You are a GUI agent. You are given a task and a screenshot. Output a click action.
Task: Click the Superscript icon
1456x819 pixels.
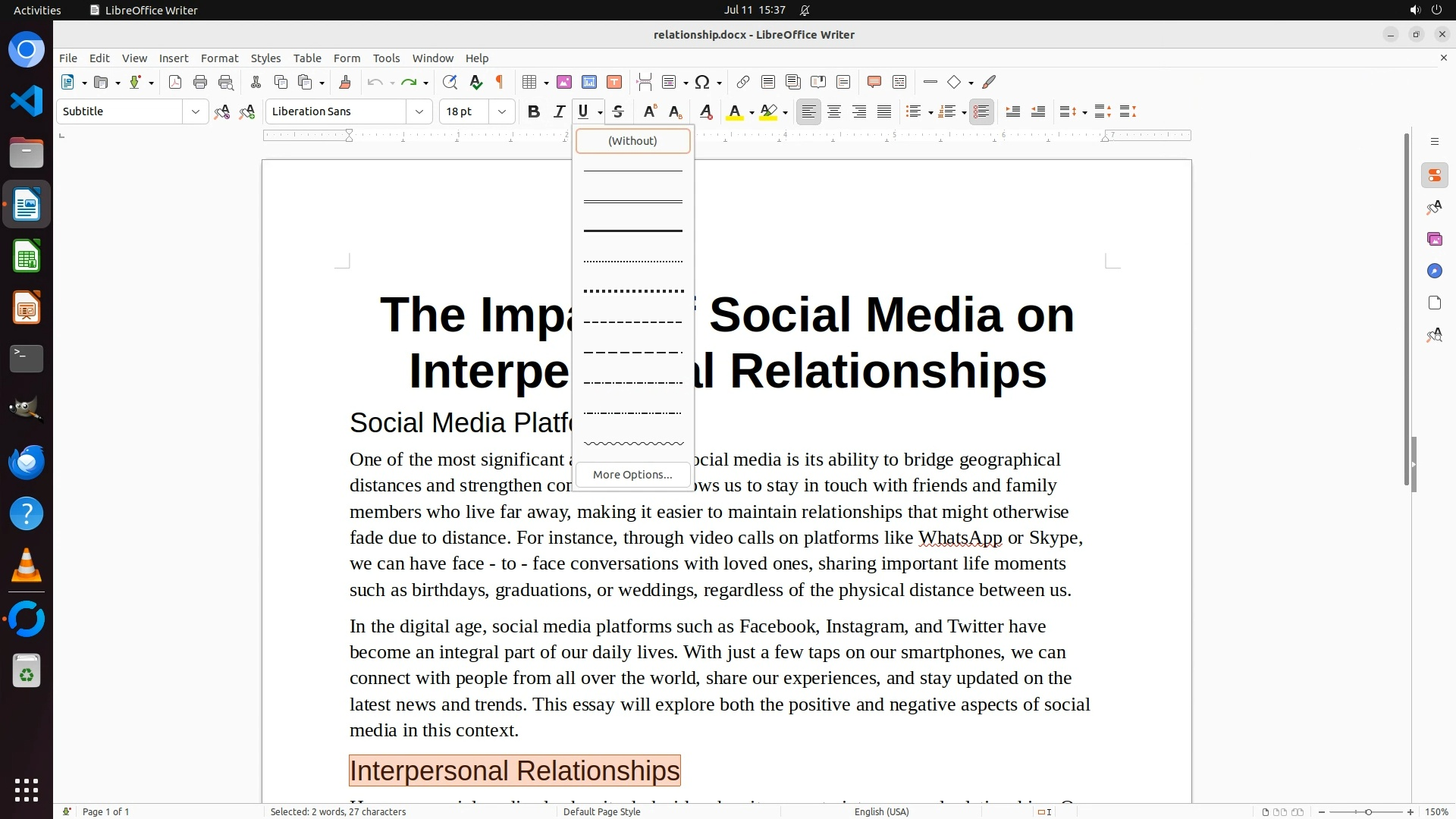pos(649,111)
